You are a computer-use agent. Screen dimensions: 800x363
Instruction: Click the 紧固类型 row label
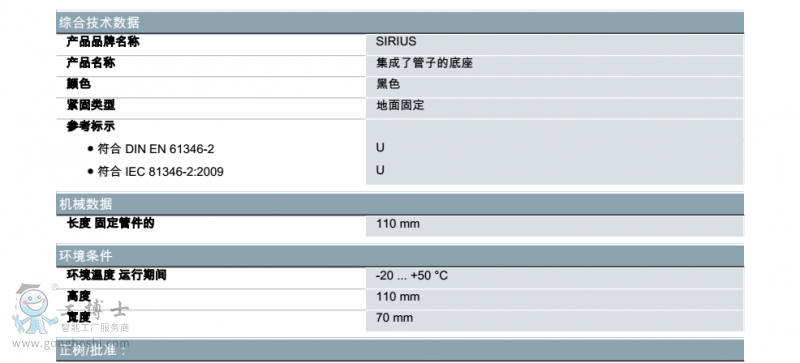pos(91,105)
